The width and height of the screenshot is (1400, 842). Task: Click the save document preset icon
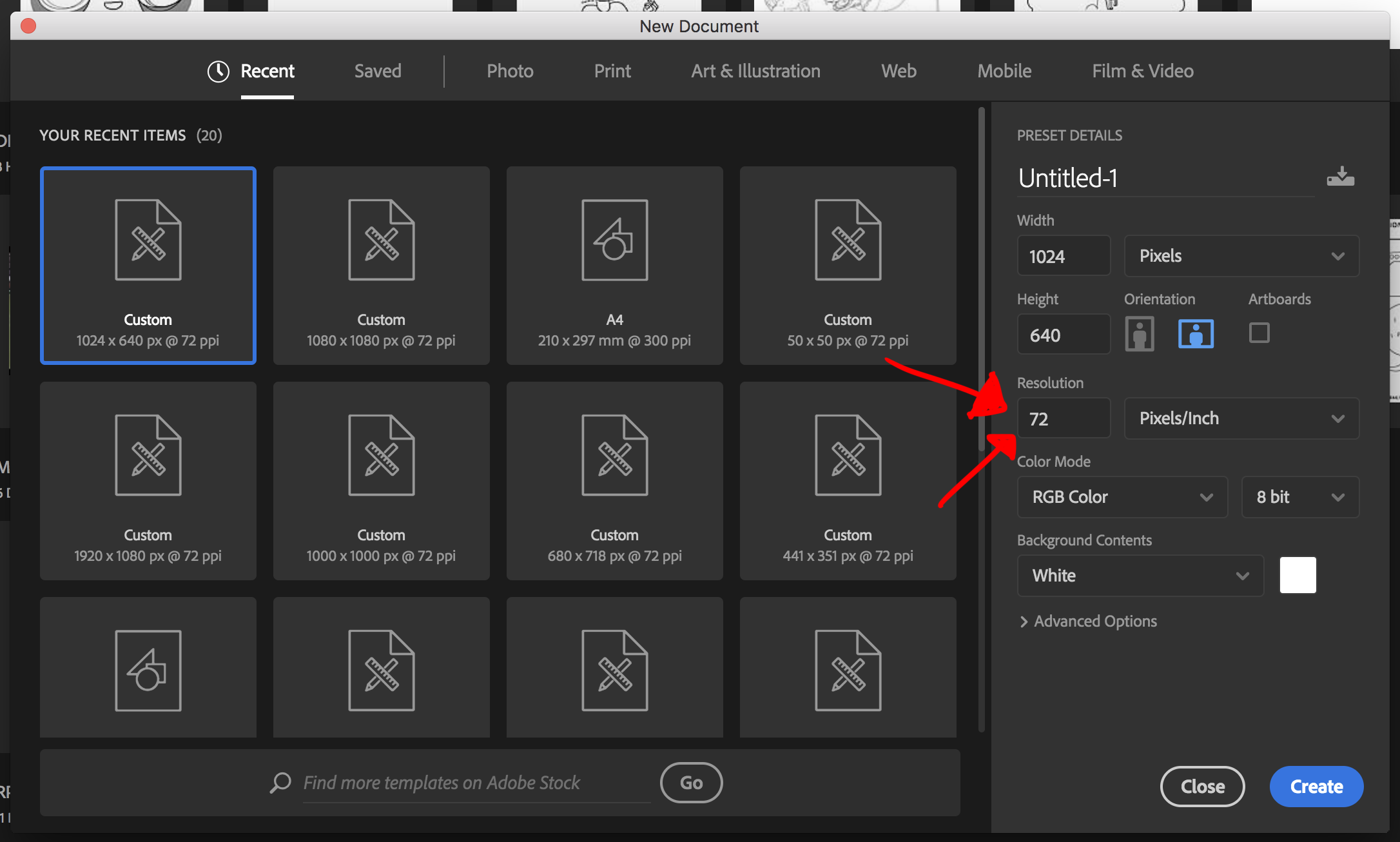pyautogui.click(x=1340, y=177)
